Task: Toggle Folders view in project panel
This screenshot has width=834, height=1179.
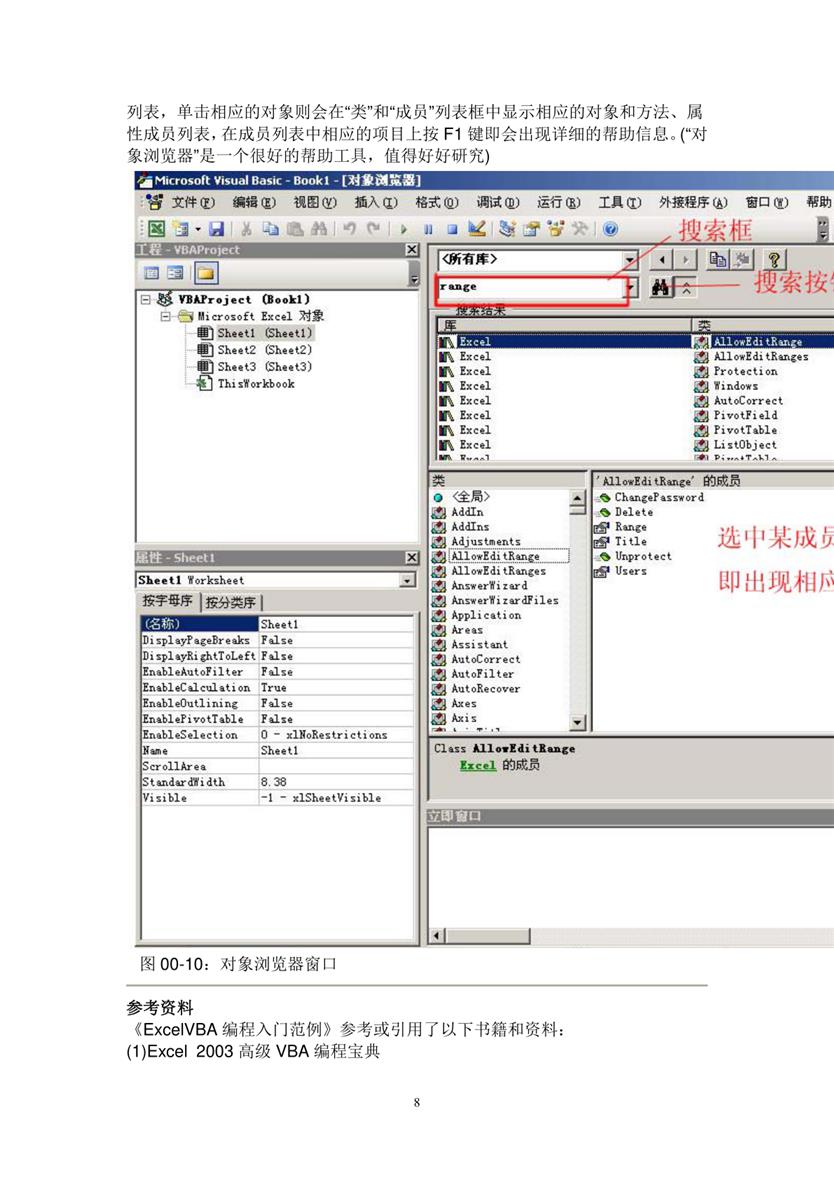Action: point(205,273)
